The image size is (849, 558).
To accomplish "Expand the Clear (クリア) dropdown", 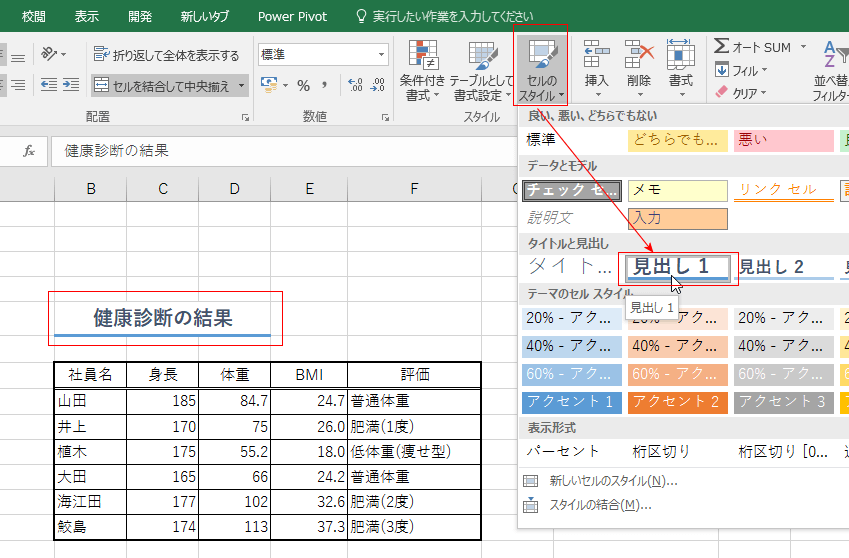I will [x=742, y=93].
